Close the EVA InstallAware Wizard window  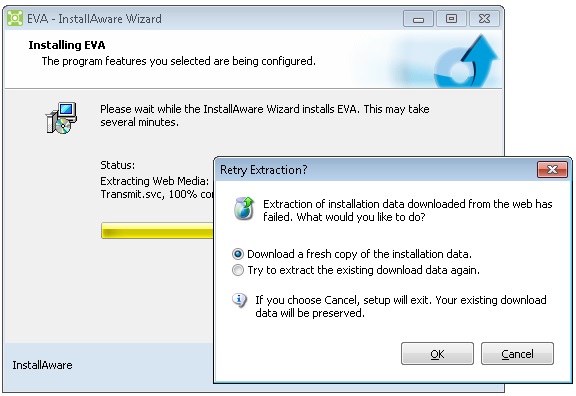pos(485,19)
